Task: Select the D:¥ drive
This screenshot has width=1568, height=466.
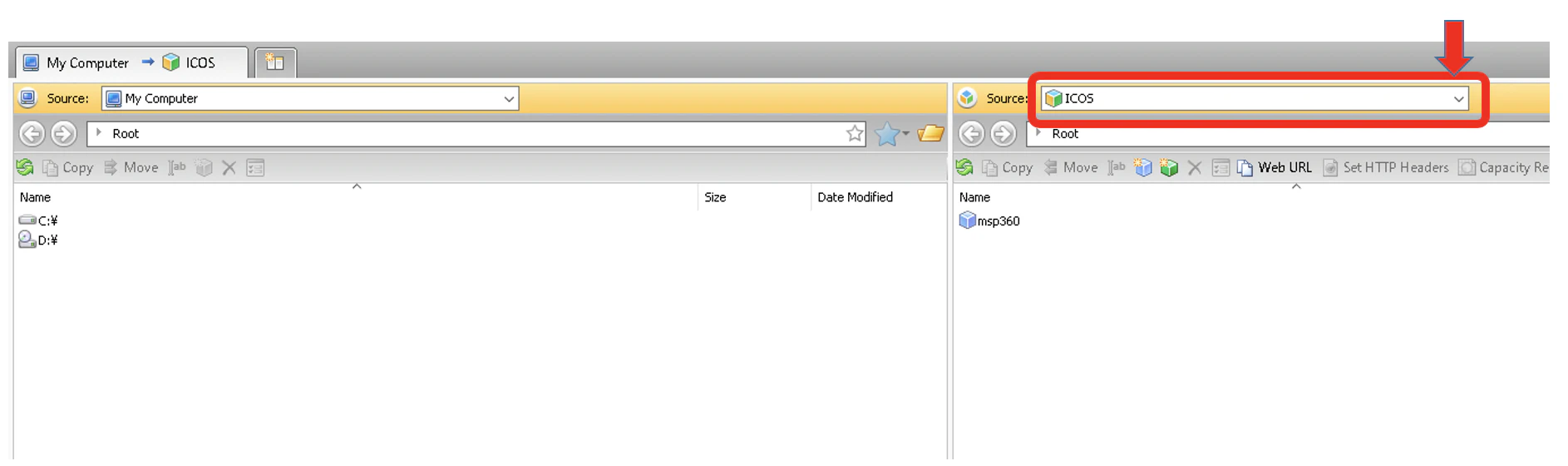Action: point(38,240)
